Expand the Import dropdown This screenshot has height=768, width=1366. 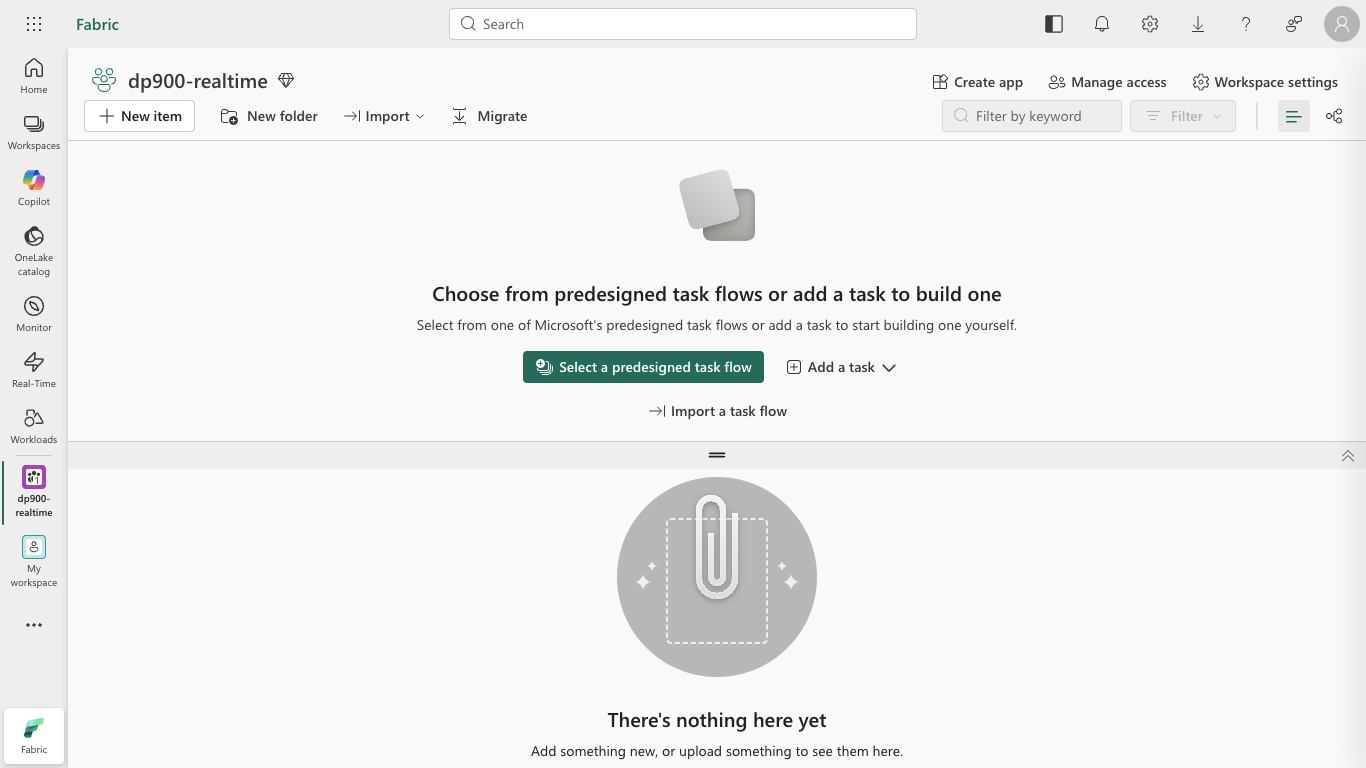pos(384,116)
